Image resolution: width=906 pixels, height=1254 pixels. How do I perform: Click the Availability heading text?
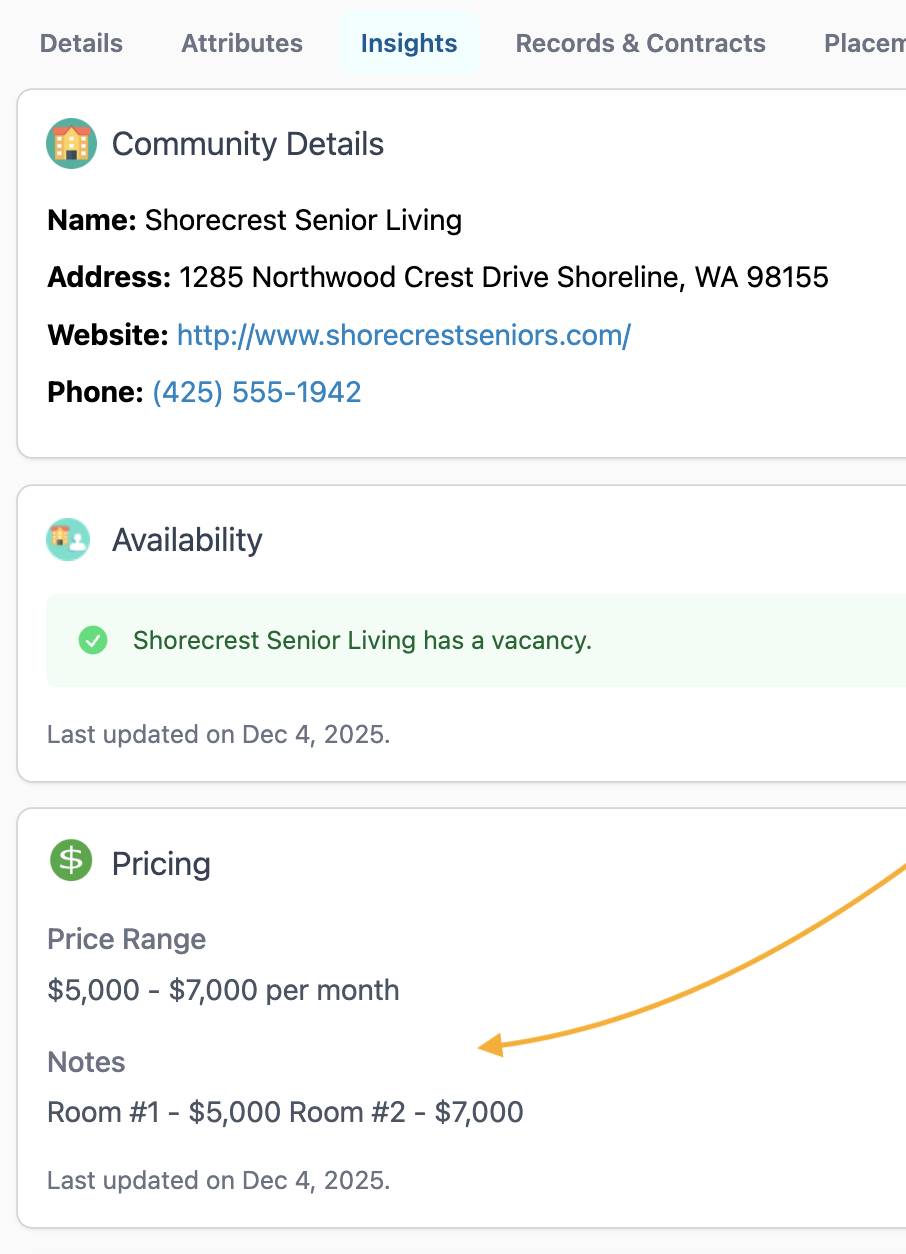pos(187,540)
